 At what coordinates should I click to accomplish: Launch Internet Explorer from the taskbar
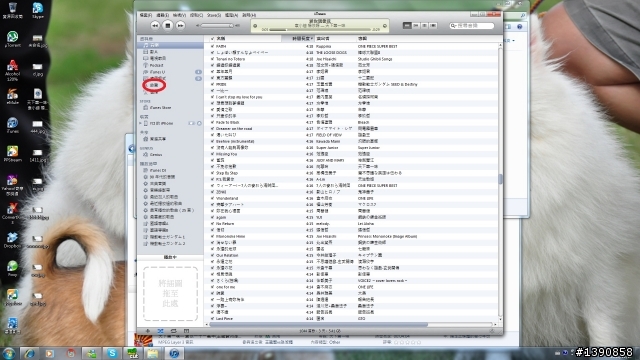click(x=29, y=353)
